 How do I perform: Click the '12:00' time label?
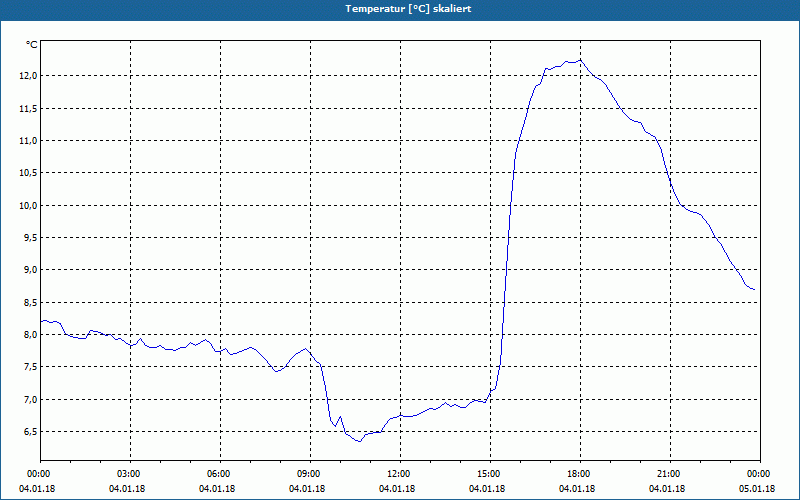click(x=400, y=474)
